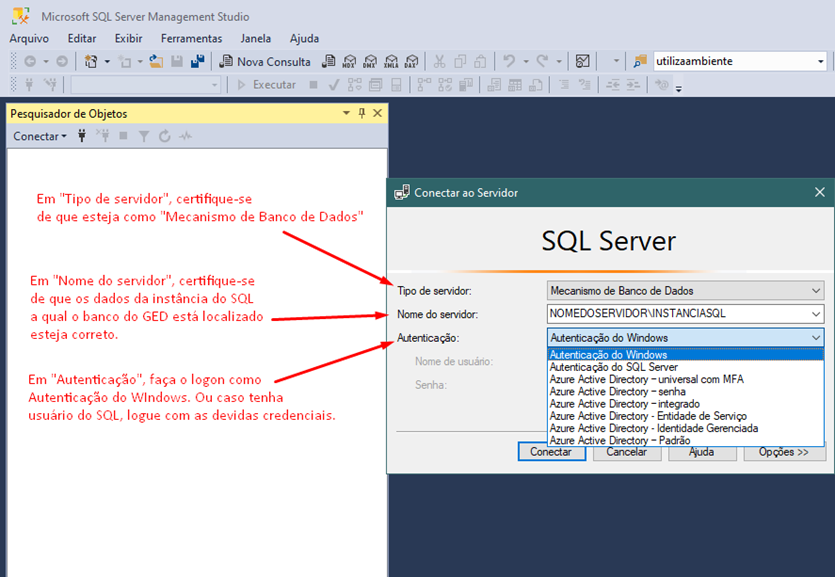Click the Save All double-disk icon
835x577 pixels.
(198, 62)
